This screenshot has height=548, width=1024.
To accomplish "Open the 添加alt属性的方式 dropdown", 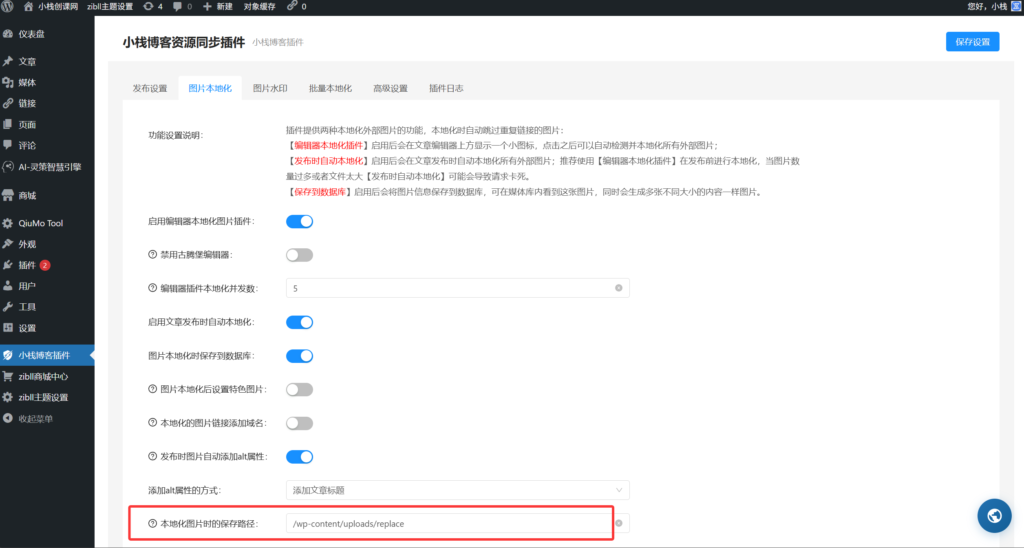I will click(458, 490).
